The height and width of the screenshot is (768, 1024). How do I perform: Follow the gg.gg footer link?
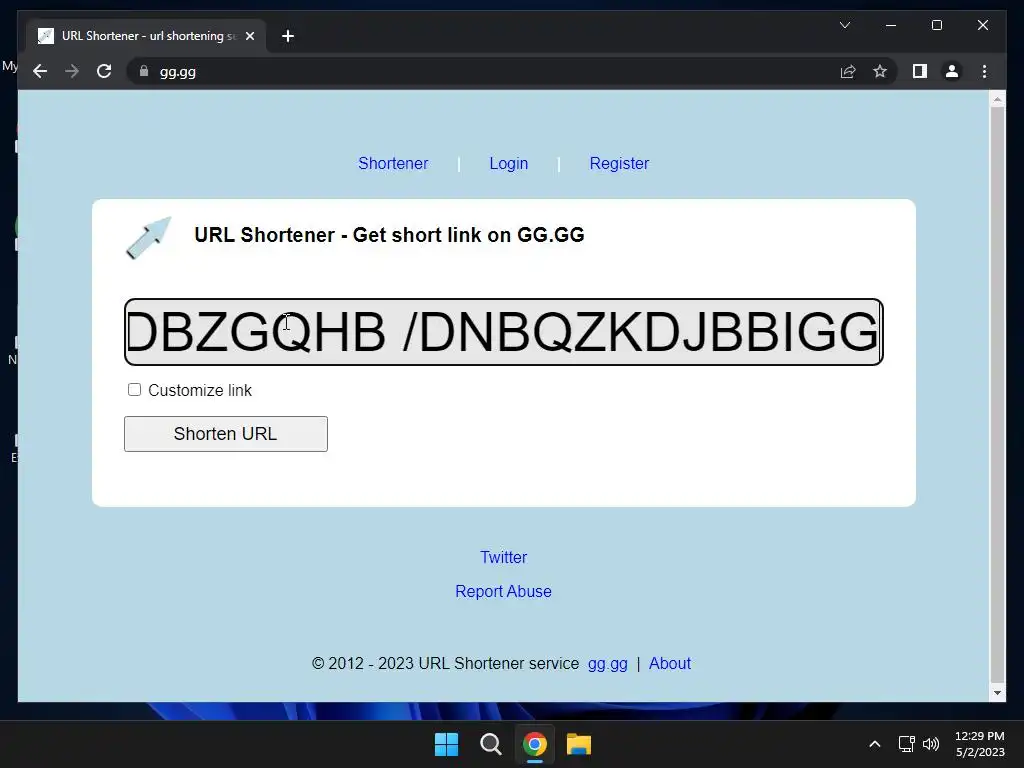pyautogui.click(x=607, y=664)
